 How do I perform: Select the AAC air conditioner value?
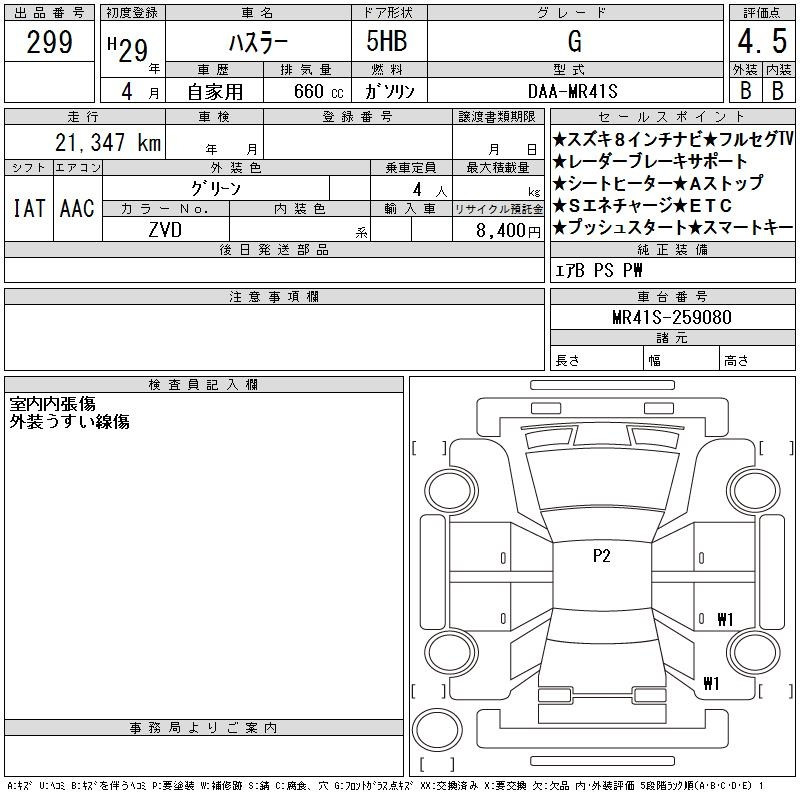pyautogui.click(x=77, y=208)
